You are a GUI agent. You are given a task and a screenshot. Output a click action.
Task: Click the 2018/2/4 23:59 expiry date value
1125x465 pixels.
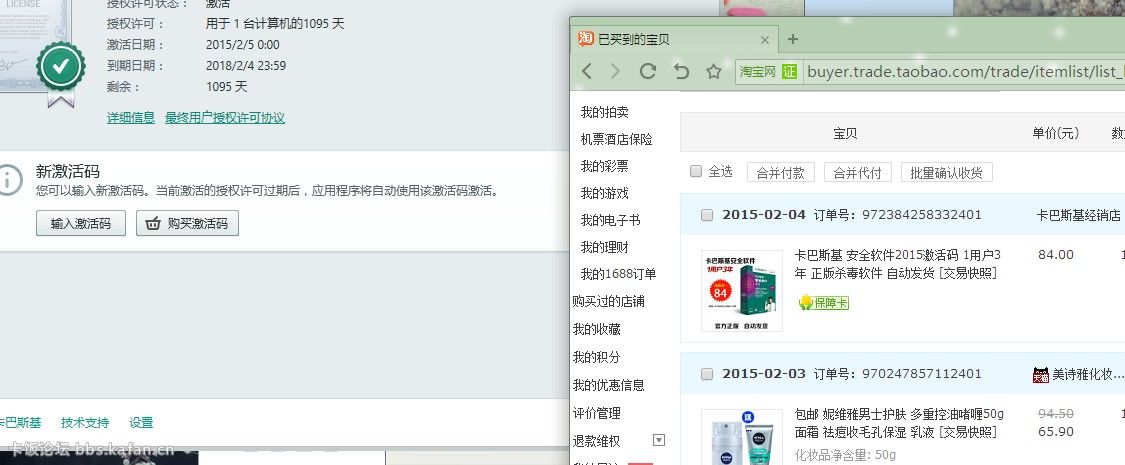[246, 66]
